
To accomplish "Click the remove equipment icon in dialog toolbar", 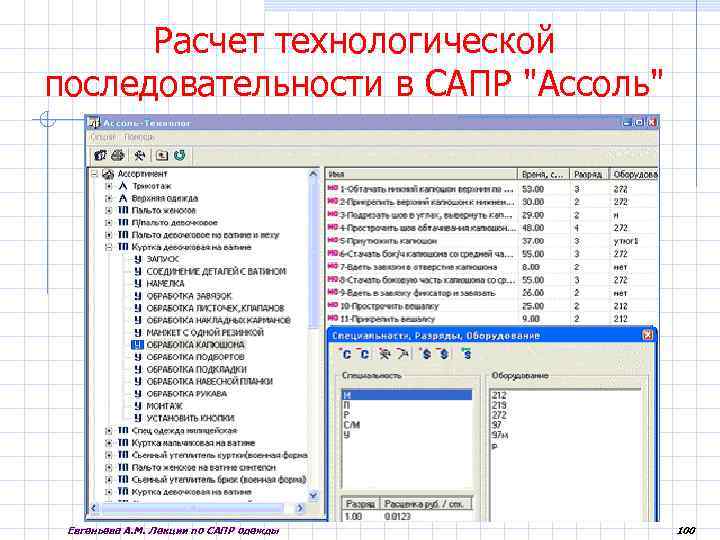I will click(403, 354).
